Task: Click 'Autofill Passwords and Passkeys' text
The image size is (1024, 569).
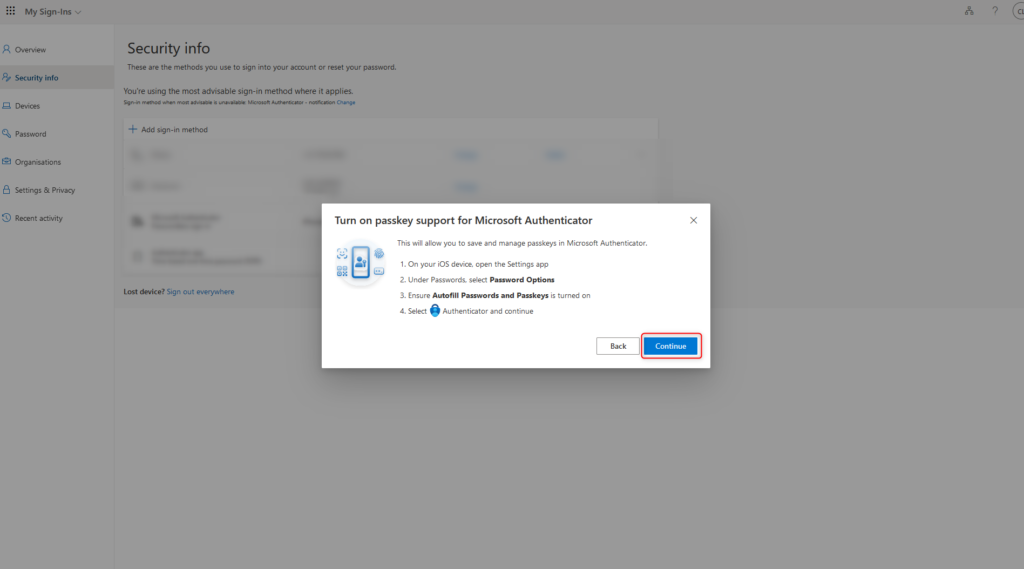Action: [x=490, y=295]
